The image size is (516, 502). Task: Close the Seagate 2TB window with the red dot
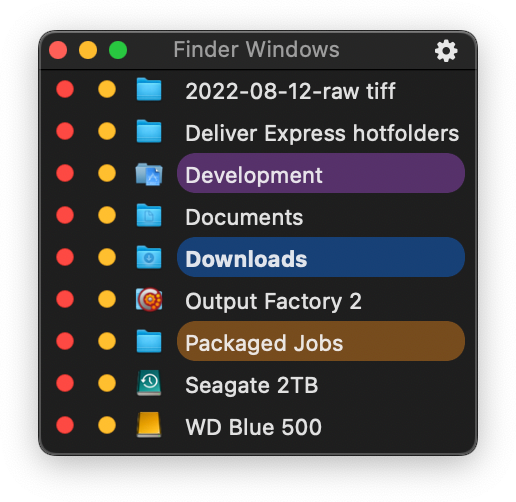click(x=65, y=383)
